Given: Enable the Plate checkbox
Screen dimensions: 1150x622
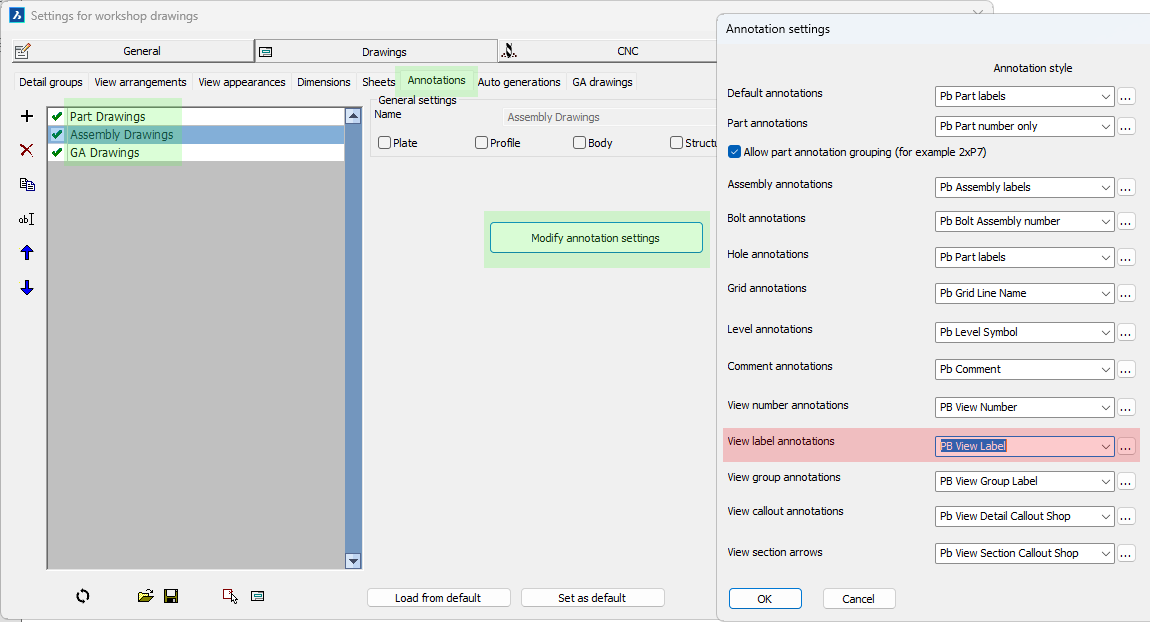Looking at the screenshot, I should coord(385,143).
